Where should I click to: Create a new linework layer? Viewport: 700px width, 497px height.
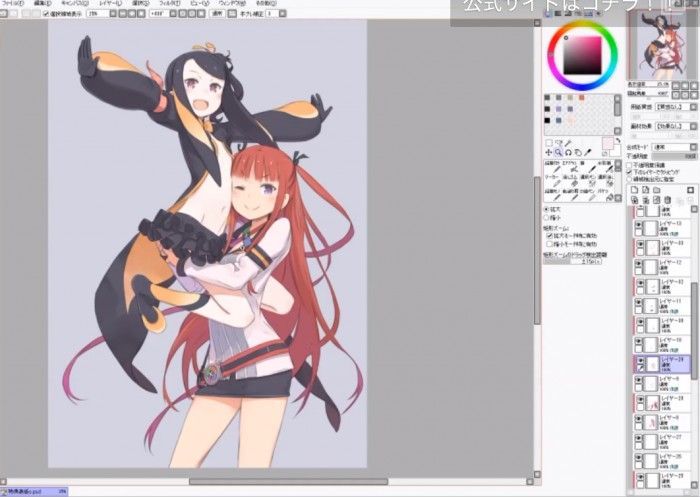pyautogui.click(x=646, y=190)
